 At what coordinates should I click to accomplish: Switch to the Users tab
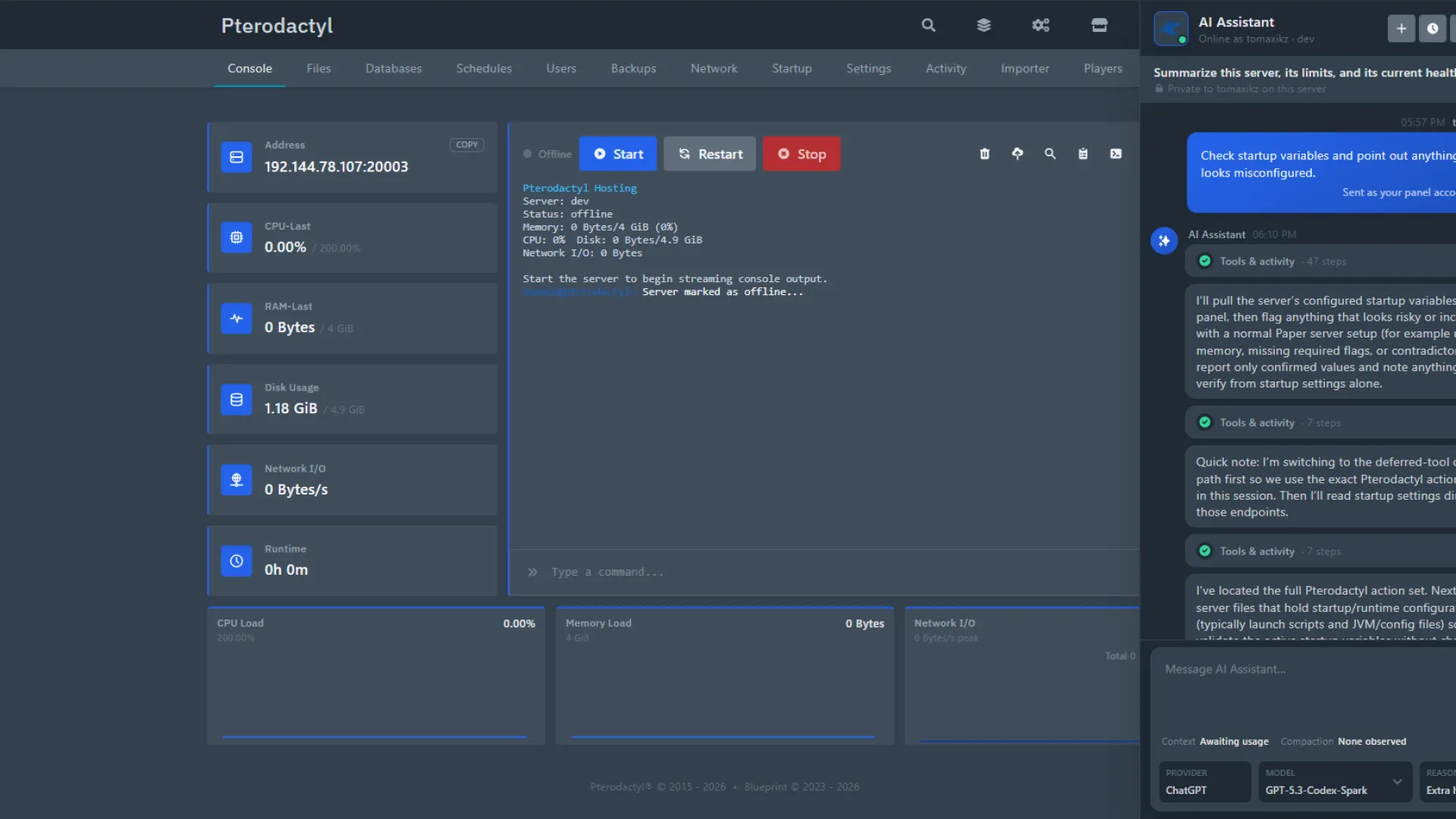pos(561,68)
